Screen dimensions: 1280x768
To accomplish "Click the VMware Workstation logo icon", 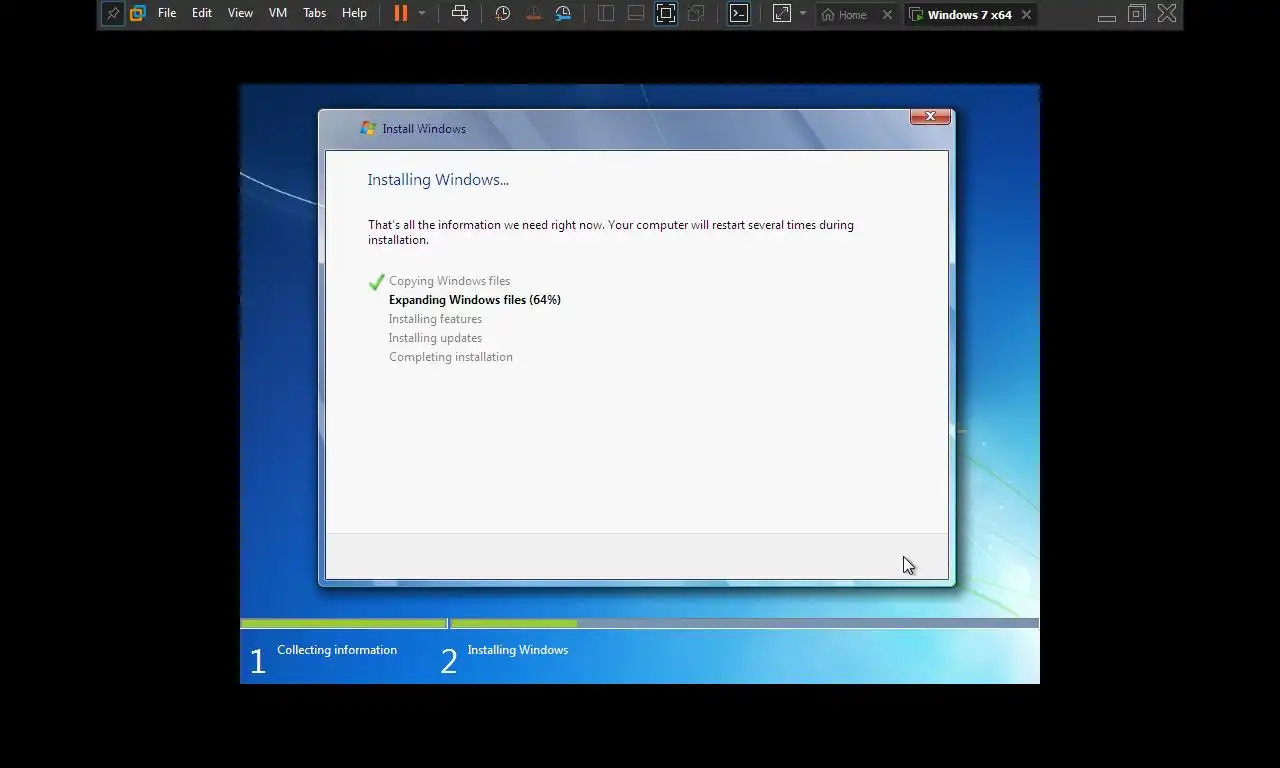I will pyautogui.click(x=138, y=14).
